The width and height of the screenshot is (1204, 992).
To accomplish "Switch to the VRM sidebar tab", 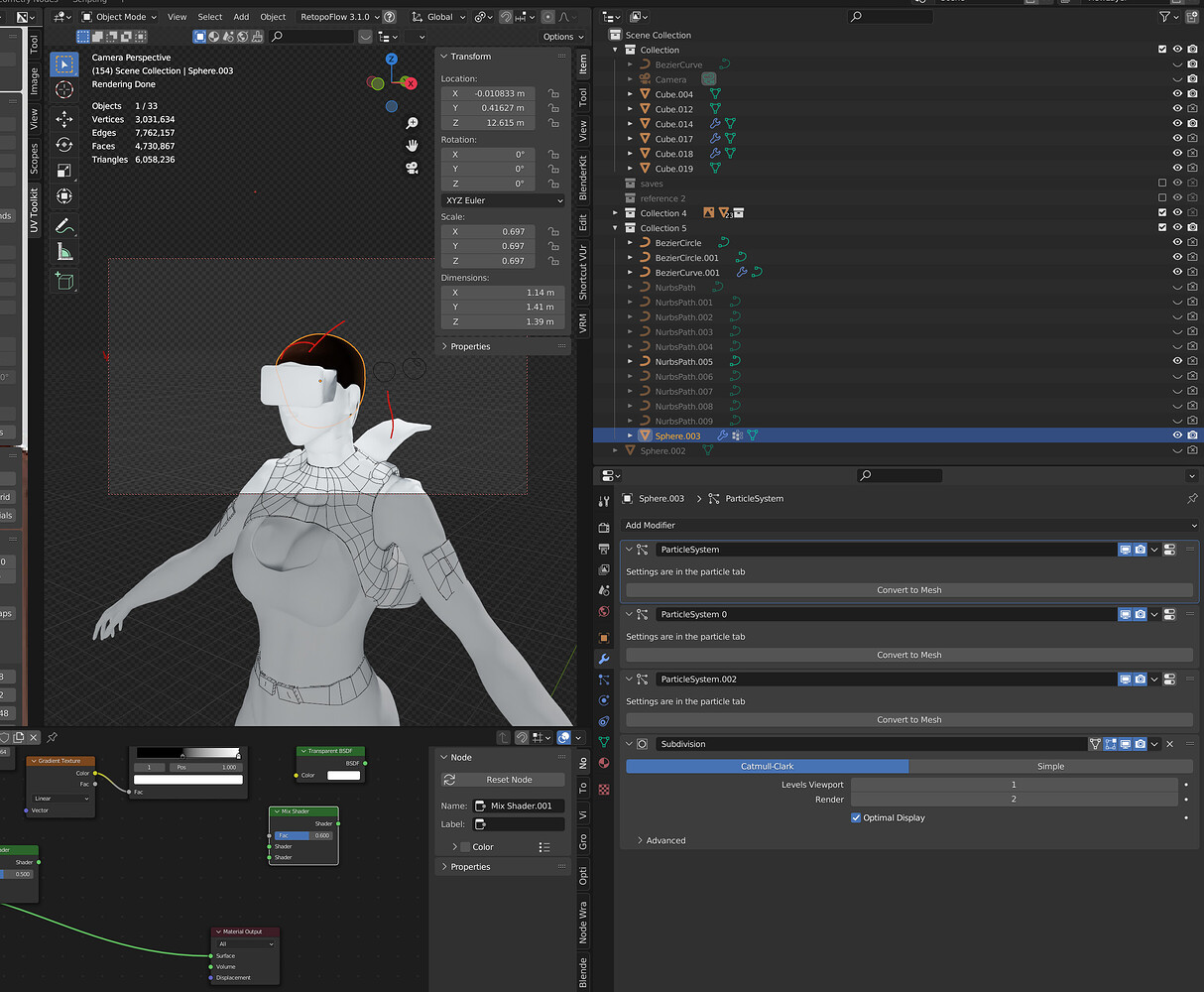I will 583,323.
